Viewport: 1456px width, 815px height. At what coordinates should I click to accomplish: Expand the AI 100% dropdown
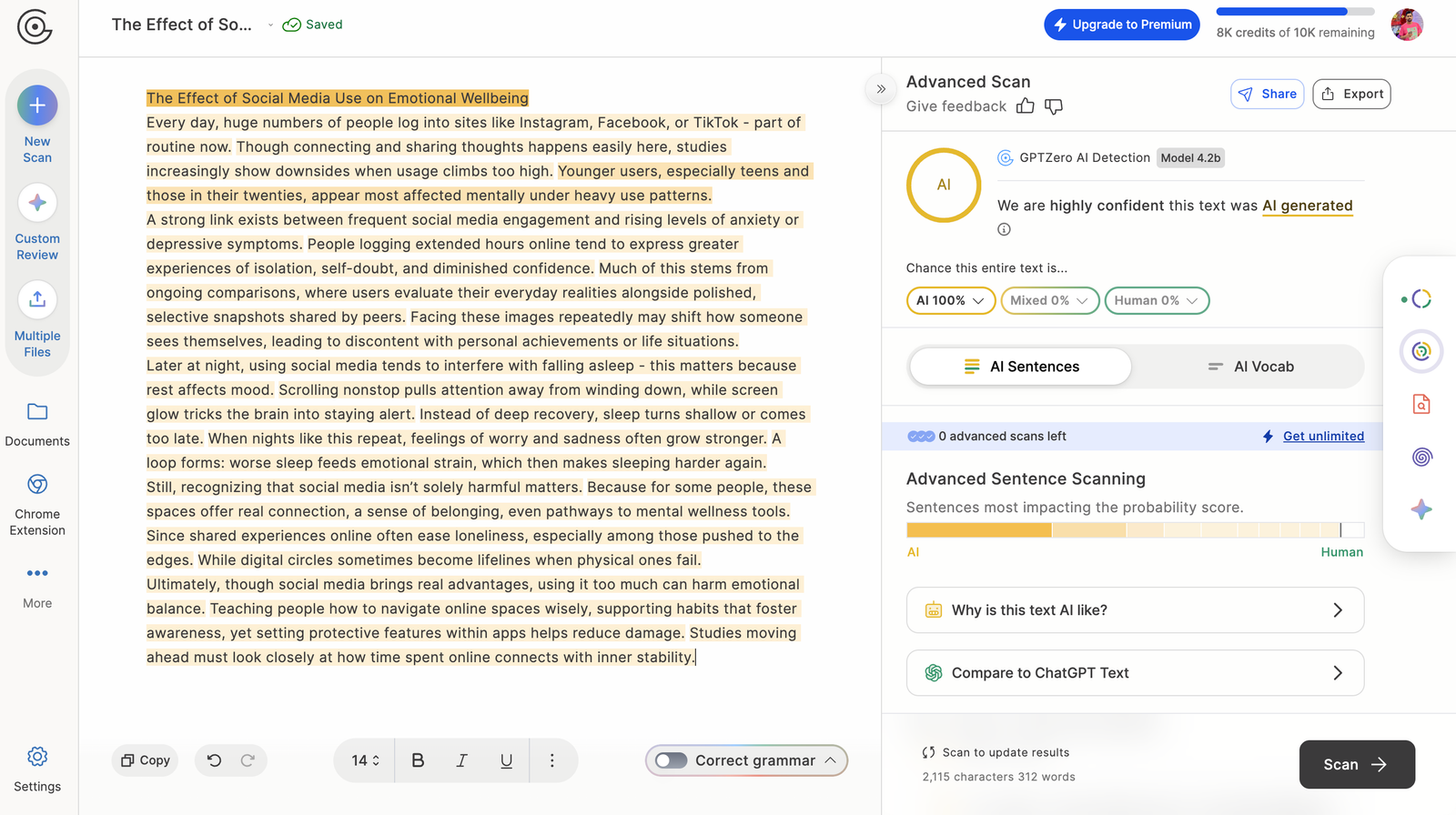(x=950, y=301)
